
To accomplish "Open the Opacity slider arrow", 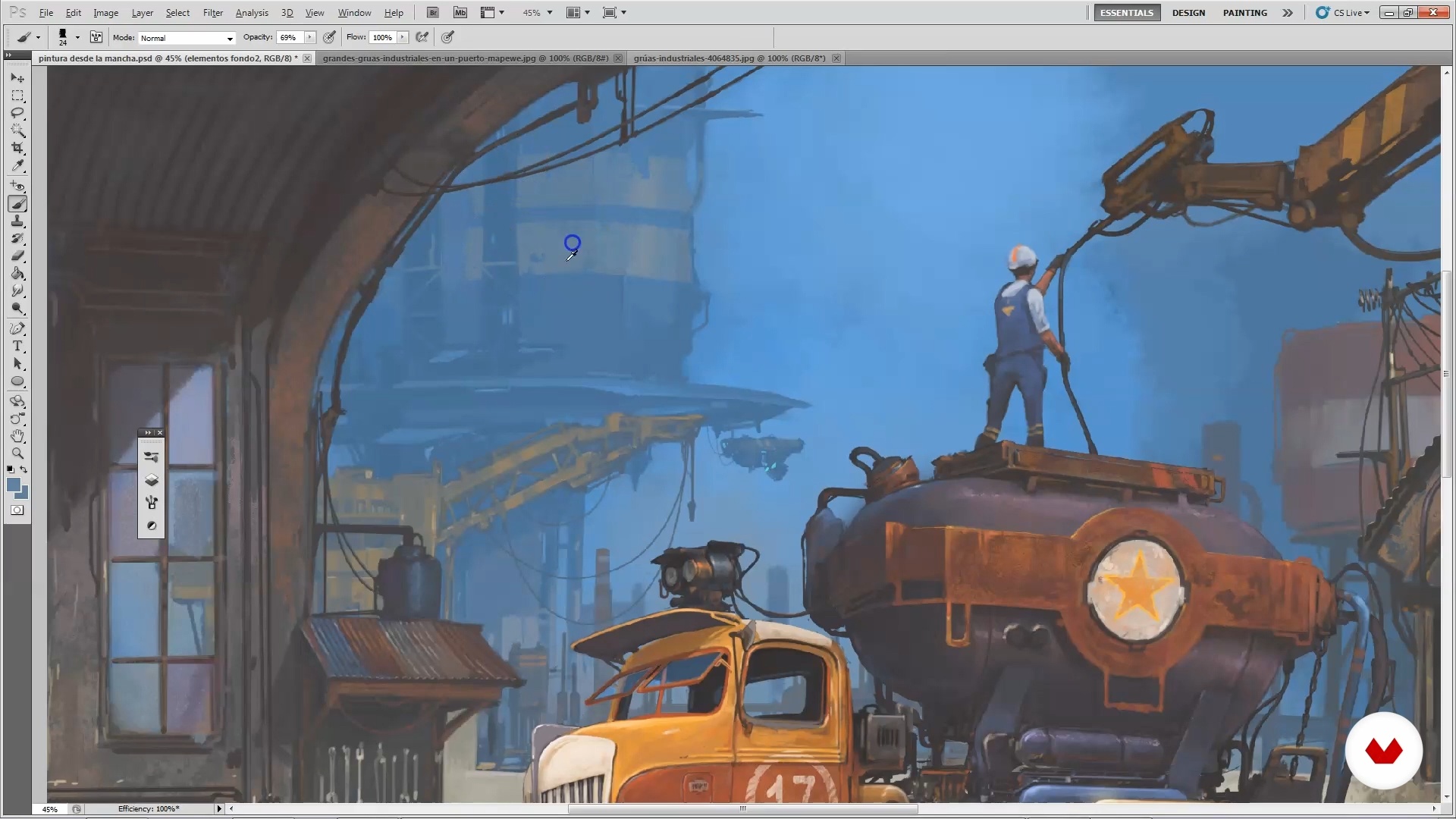I will [309, 37].
